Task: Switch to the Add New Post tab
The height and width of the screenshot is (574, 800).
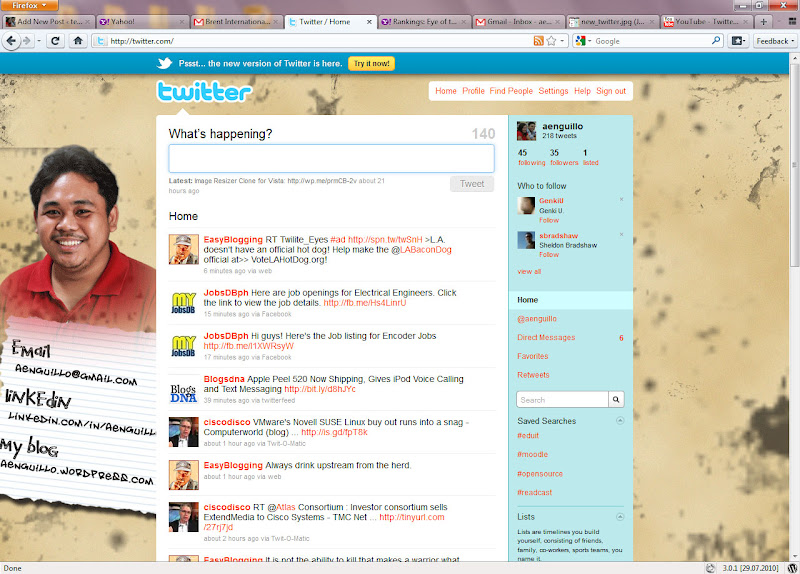Action: pos(47,21)
